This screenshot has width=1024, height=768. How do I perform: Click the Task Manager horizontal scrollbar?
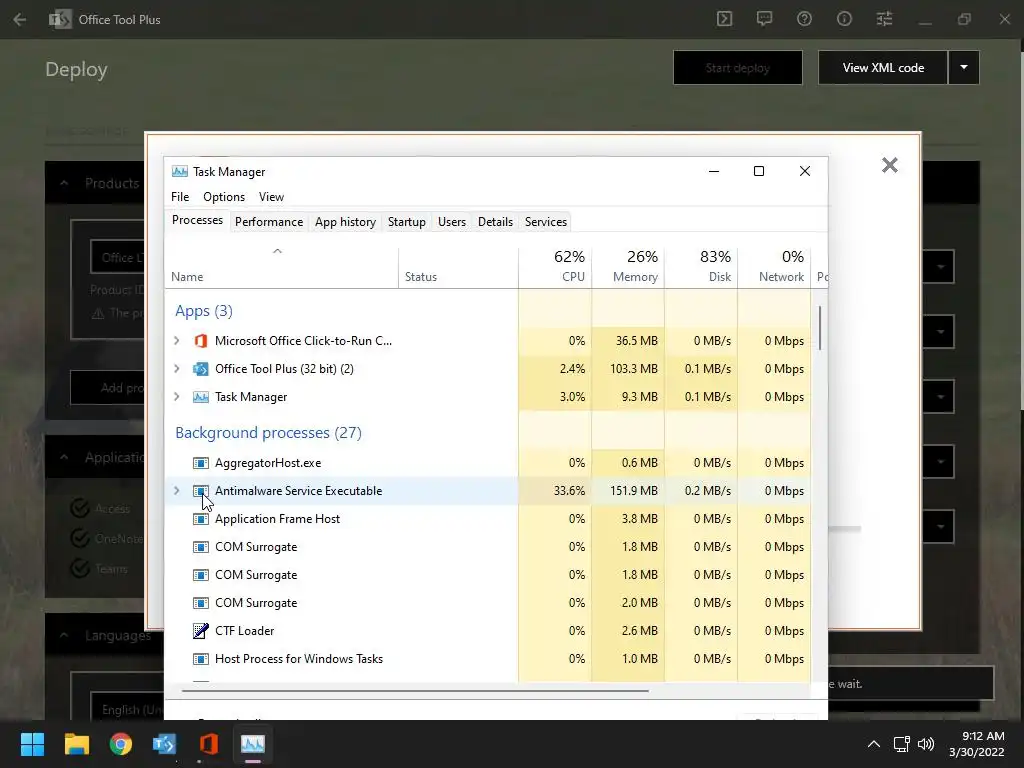[x=415, y=690]
